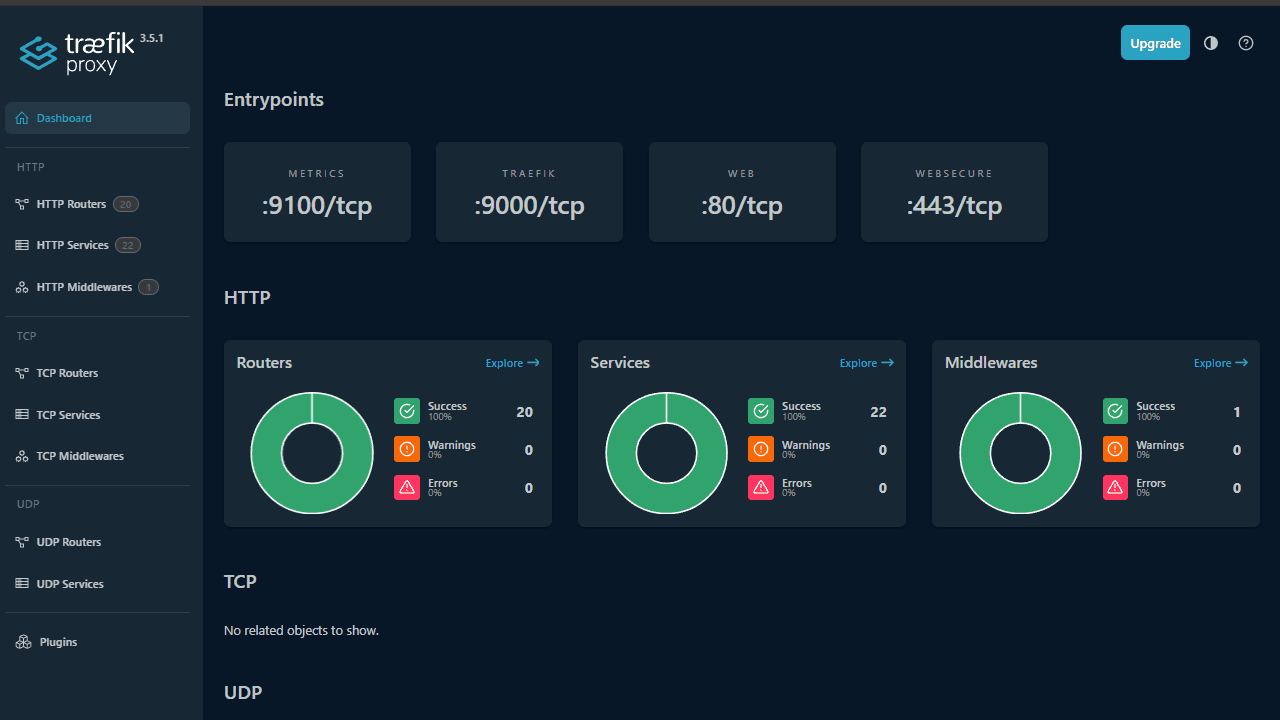Image resolution: width=1280 pixels, height=720 pixels.
Task: Click the Dashboard home icon
Action: 21,117
